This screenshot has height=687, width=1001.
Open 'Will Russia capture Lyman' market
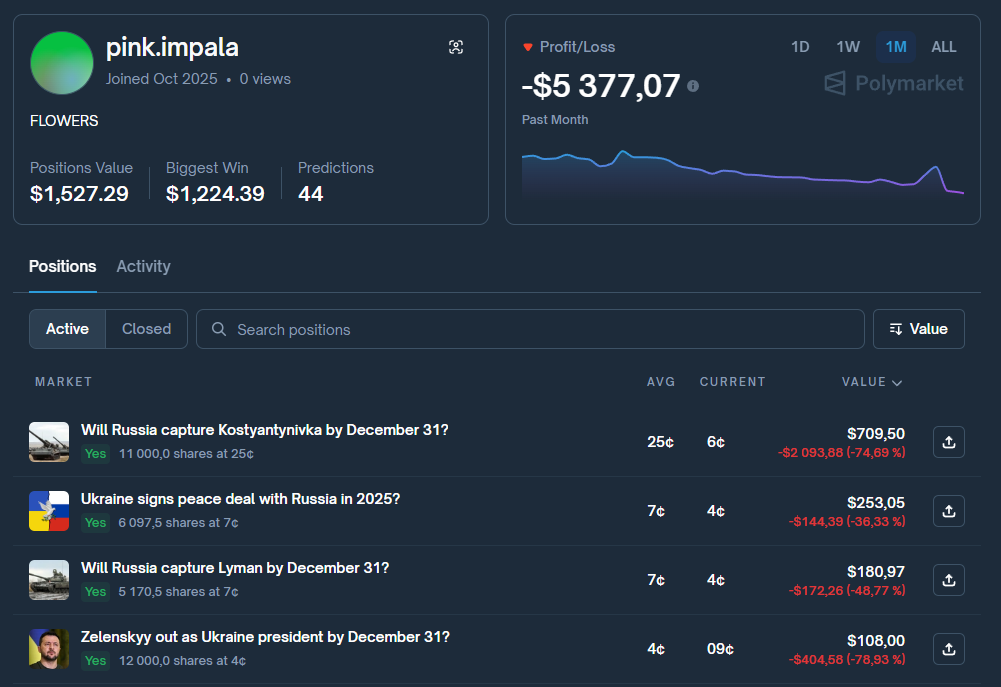point(235,568)
